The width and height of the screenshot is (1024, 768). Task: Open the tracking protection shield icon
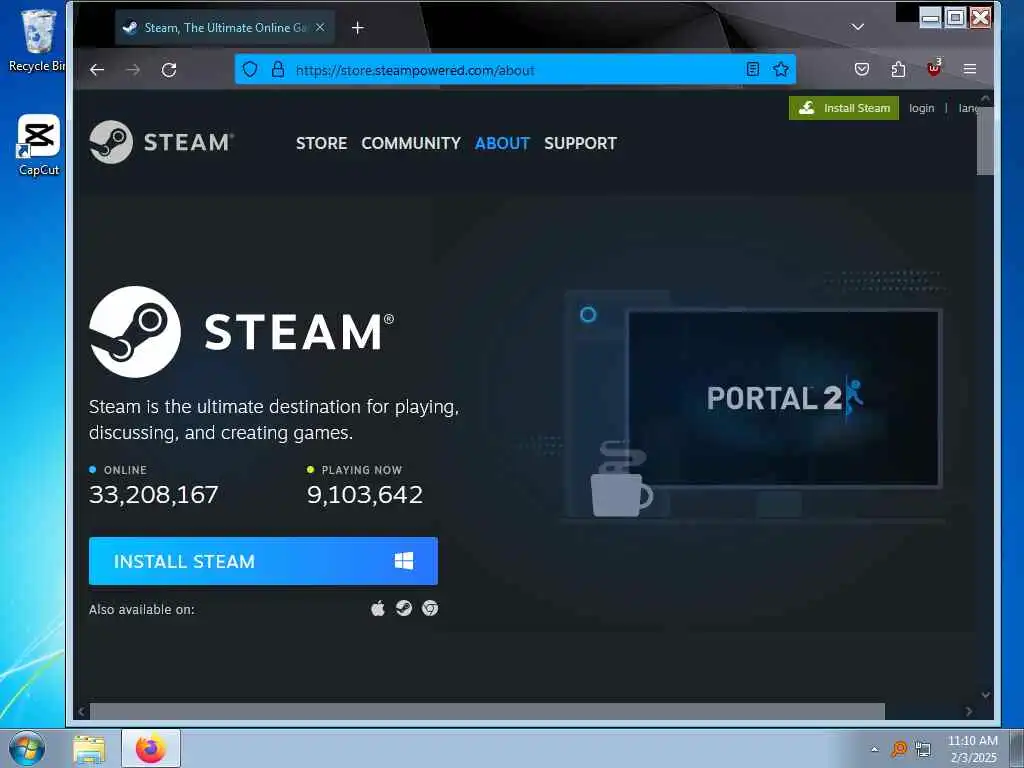(250, 69)
